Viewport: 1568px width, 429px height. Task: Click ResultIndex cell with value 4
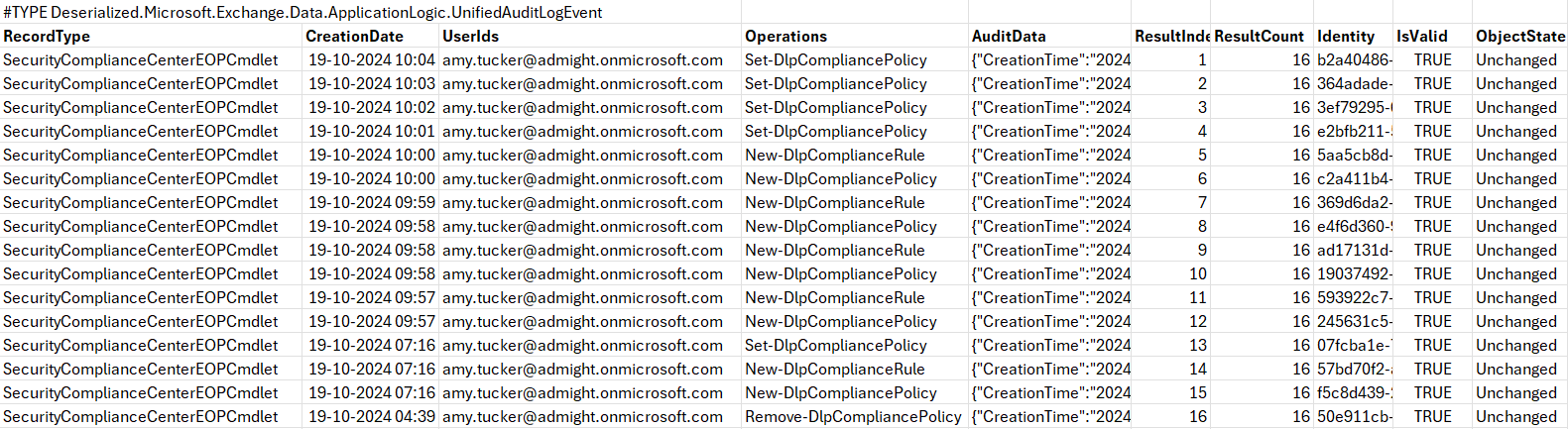(x=1171, y=132)
